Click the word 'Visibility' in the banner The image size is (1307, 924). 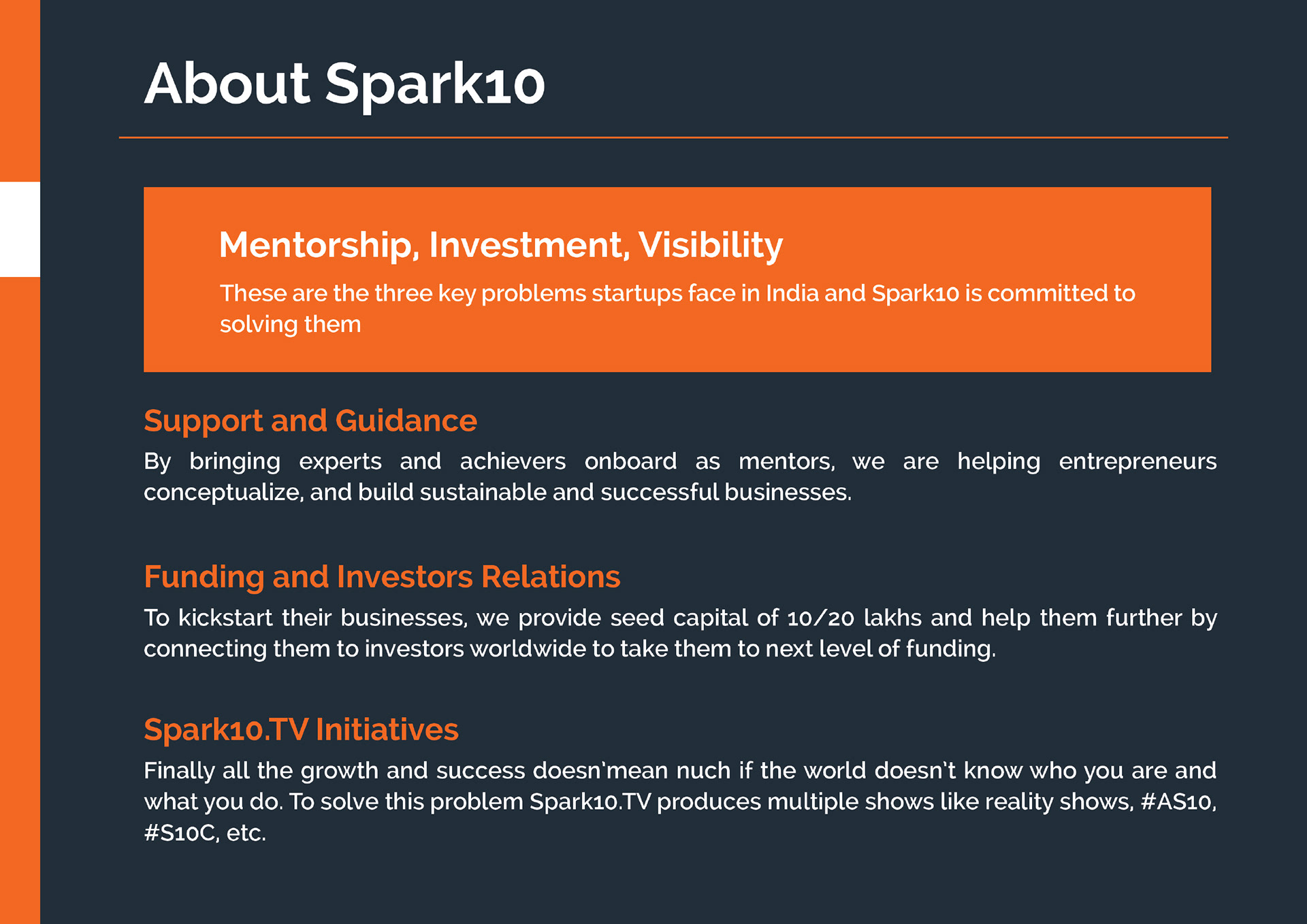[x=710, y=245]
